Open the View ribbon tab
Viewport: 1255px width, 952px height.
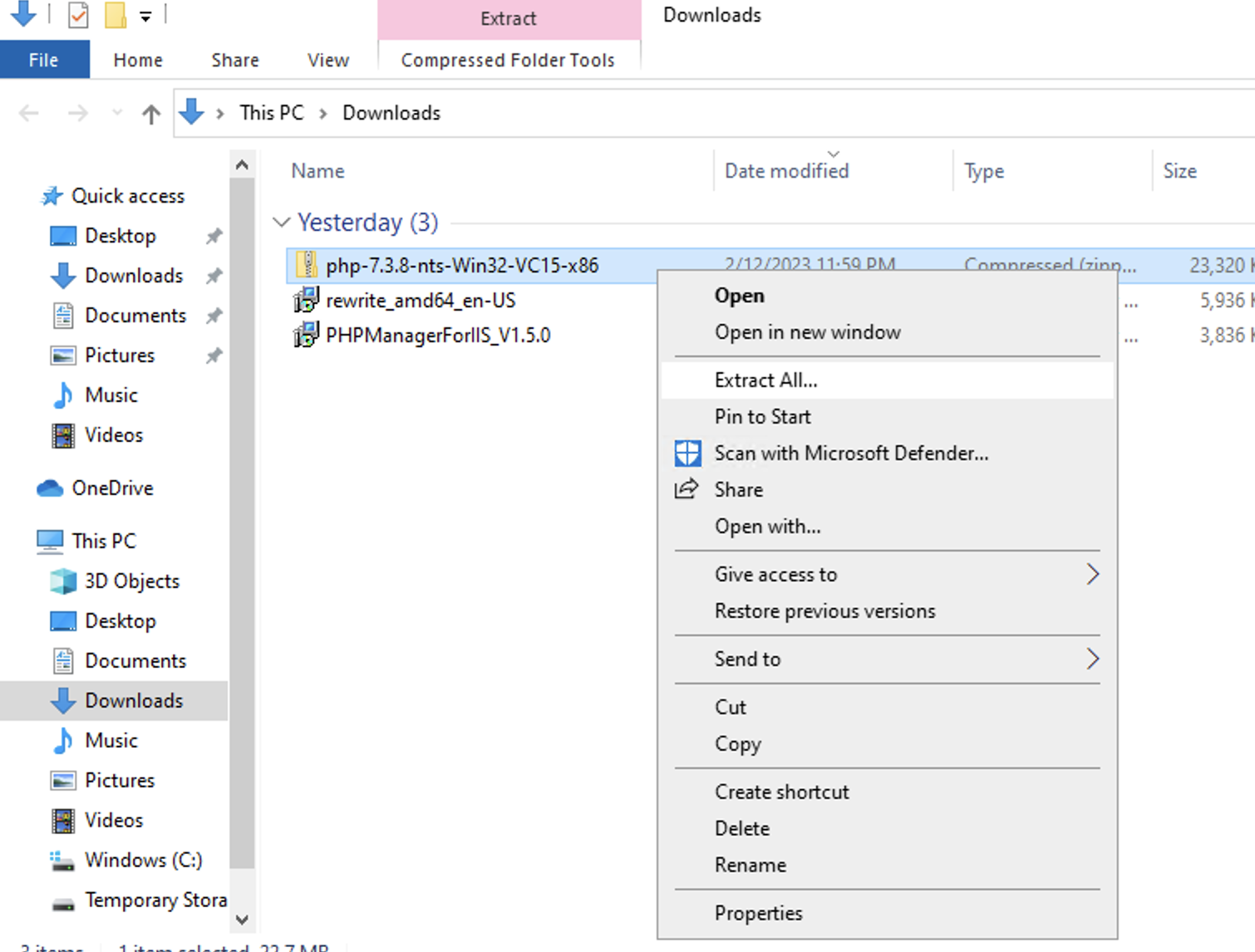(x=328, y=60)
